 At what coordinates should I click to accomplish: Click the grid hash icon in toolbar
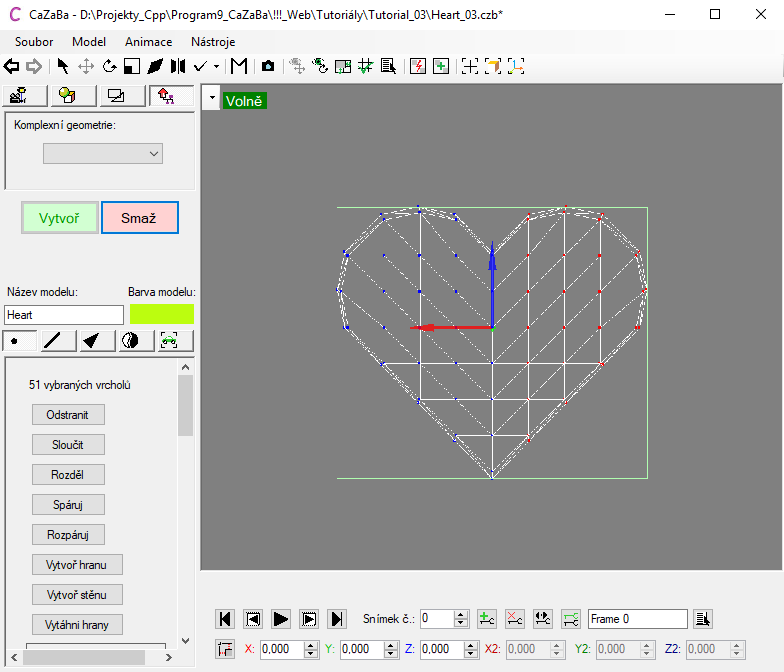coord(365,66)
